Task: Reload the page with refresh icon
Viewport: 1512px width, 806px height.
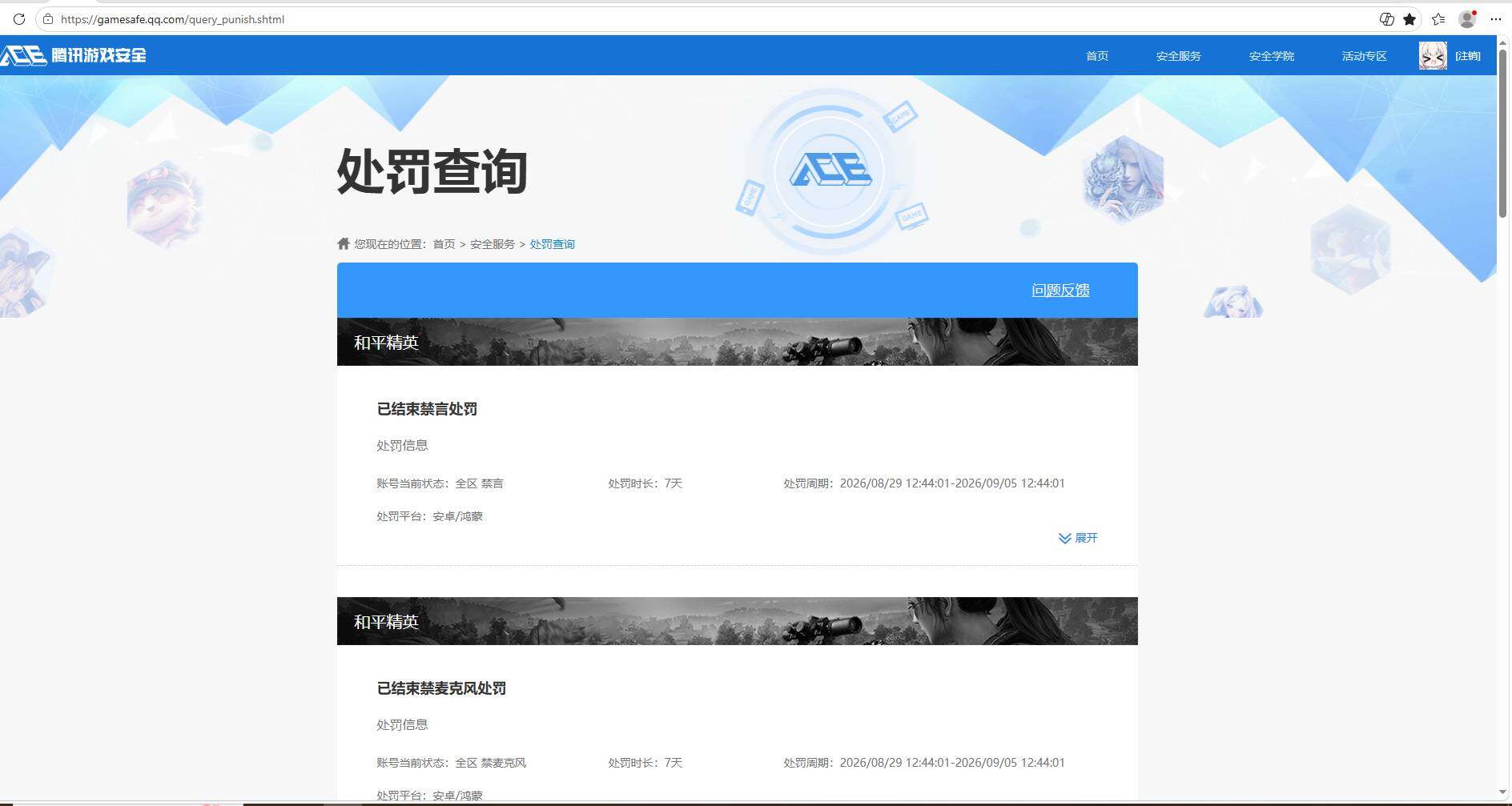Action: [19, 19]
